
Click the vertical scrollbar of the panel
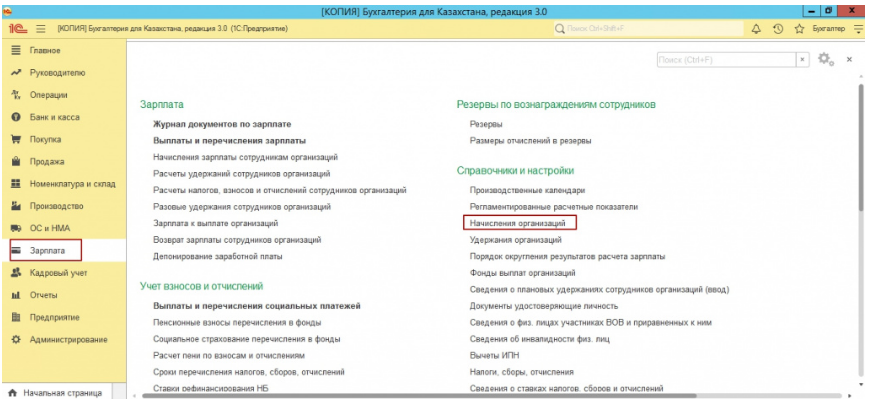tap(861, 147)
